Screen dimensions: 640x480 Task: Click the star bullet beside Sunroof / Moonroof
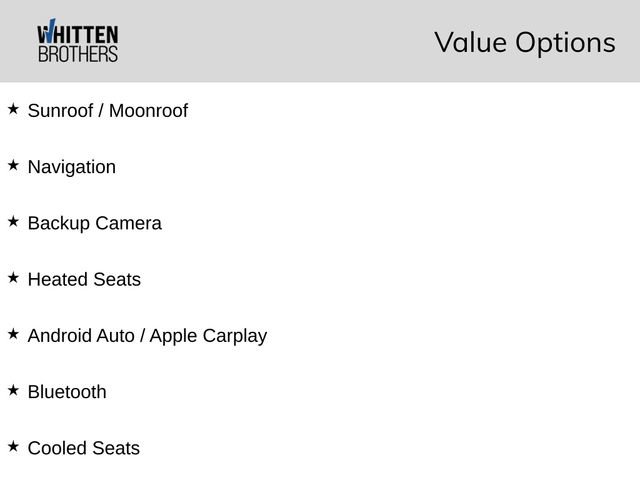pyautogui.click(x=12, y=109)
